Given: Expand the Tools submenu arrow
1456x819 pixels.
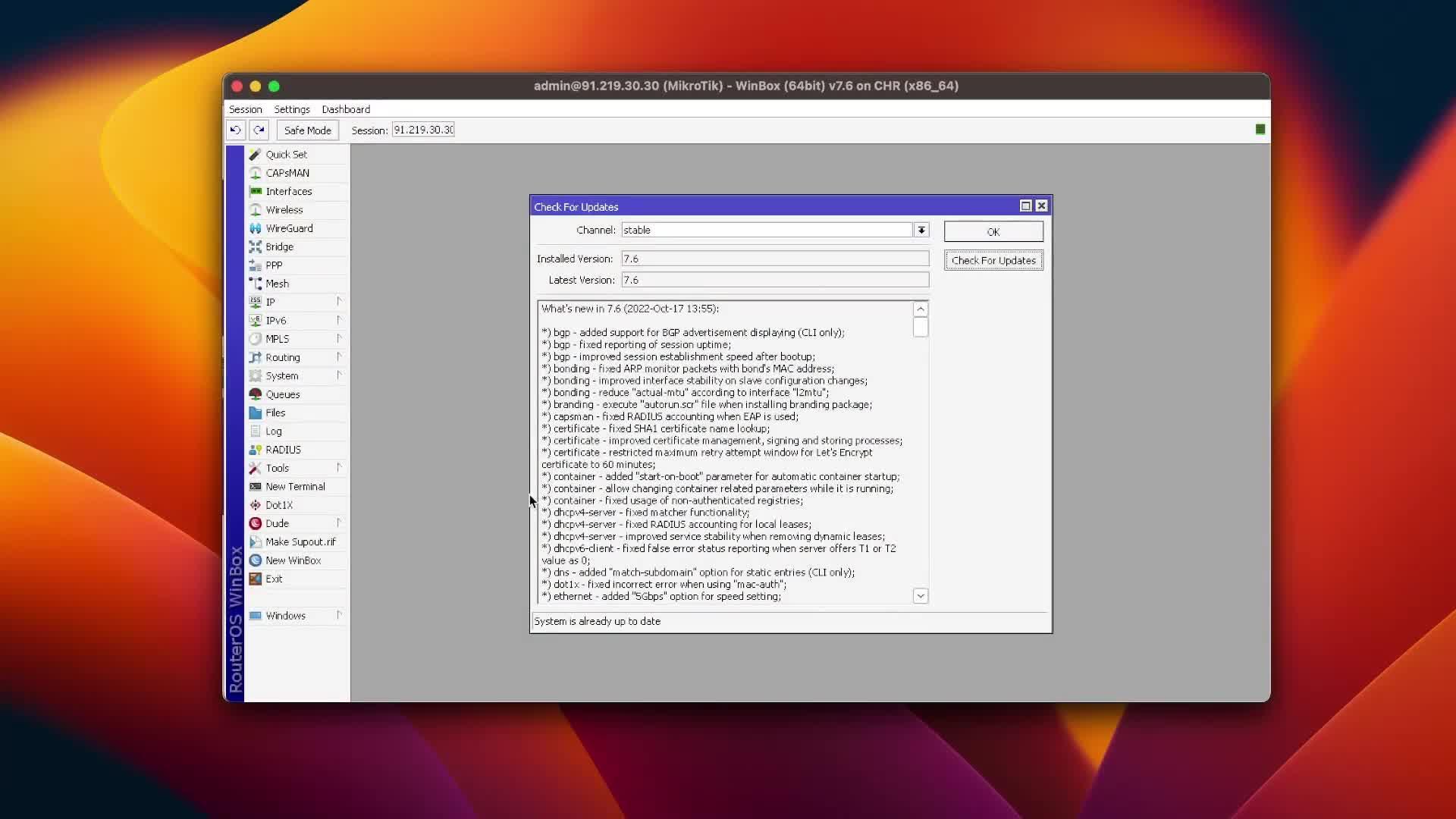Looking at the screenshot, I should tap(339, 467).
